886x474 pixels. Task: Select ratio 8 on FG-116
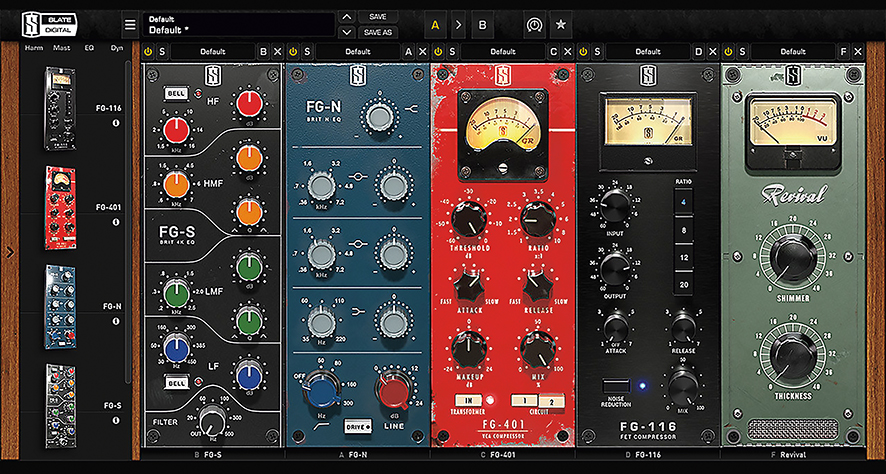tap(684, 231)
